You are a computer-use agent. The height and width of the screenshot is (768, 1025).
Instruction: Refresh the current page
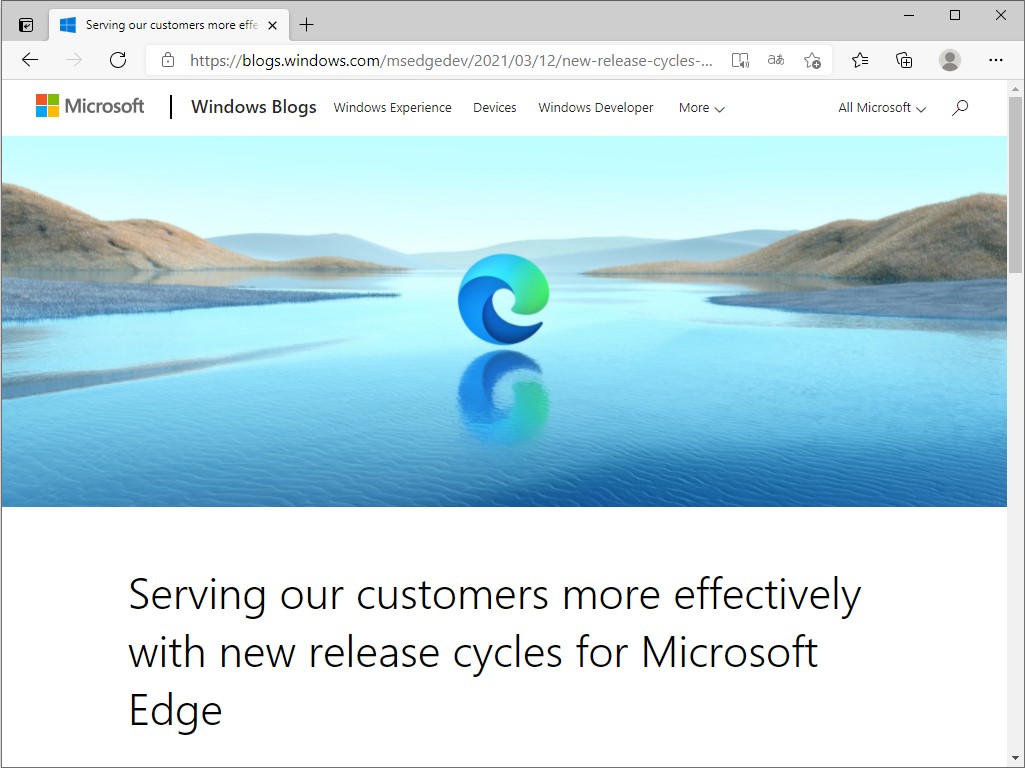(x=118, y=60)
